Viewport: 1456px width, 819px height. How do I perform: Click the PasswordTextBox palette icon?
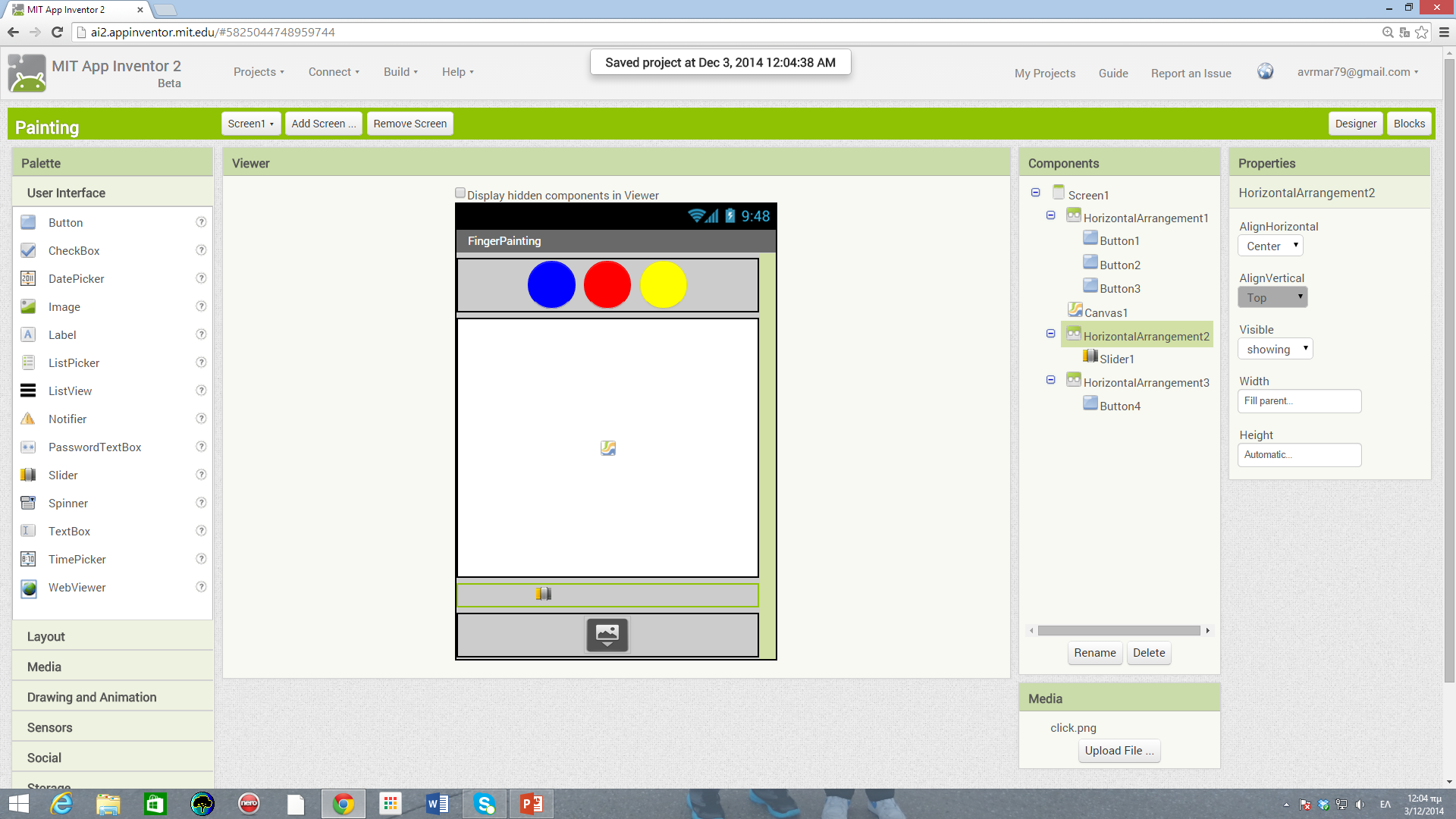point(28,447)
